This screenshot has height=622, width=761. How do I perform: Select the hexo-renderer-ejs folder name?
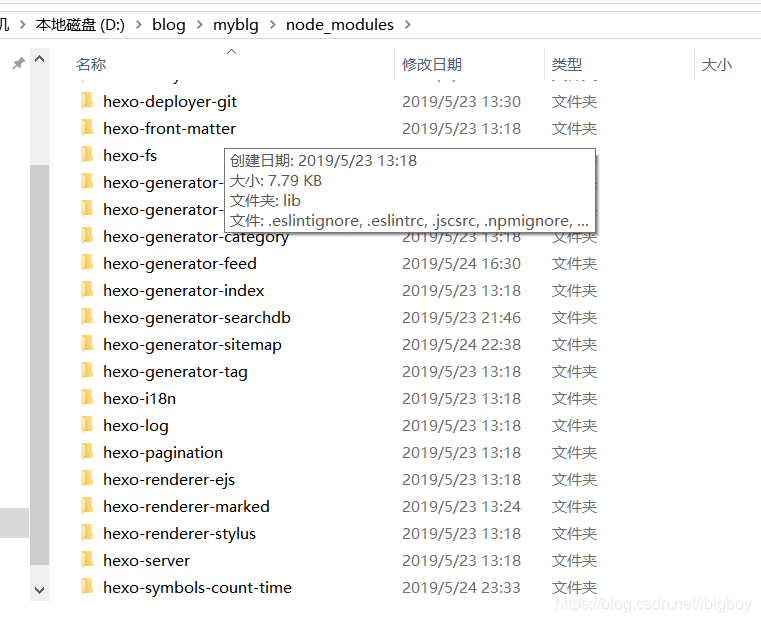169,479
